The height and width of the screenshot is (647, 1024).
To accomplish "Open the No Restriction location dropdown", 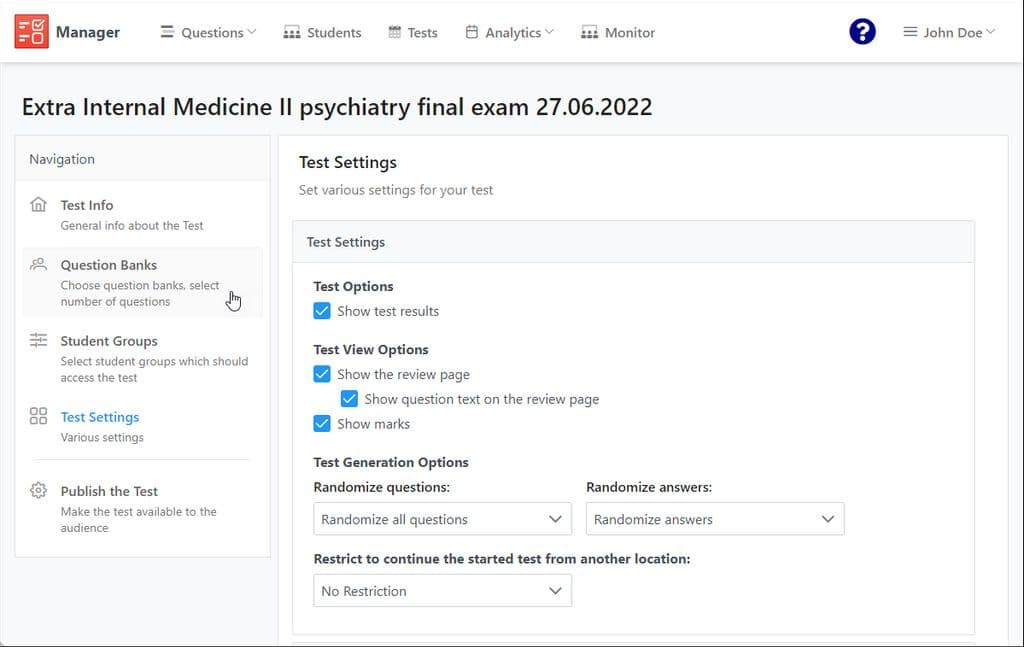I will pyautogui.click(x=442, y=591).
